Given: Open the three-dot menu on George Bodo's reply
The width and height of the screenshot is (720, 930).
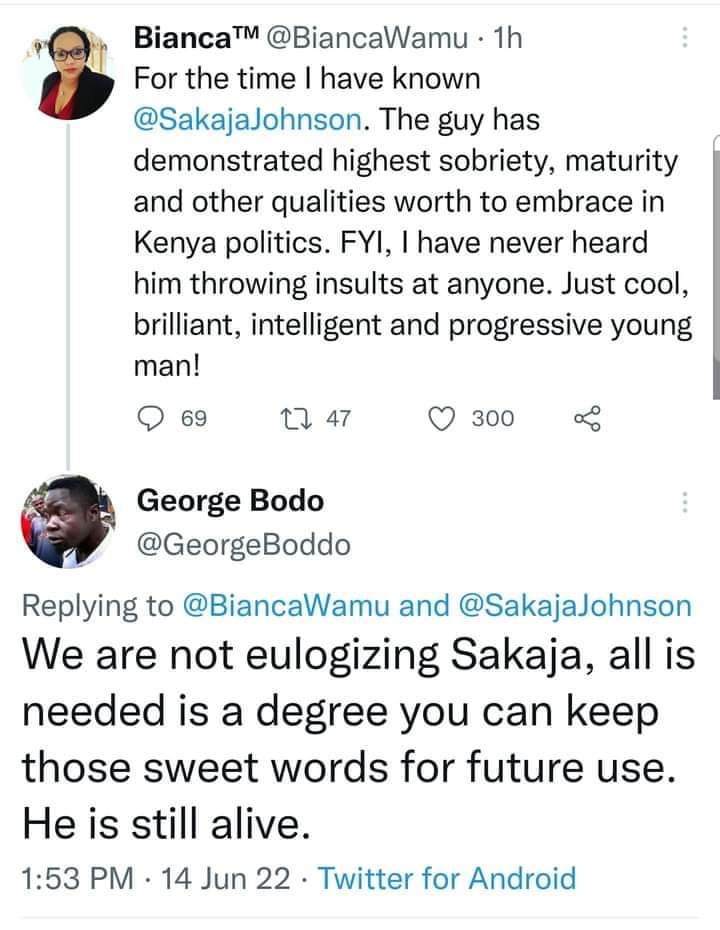Looking at the screenshot, I should tap(685, 502).
